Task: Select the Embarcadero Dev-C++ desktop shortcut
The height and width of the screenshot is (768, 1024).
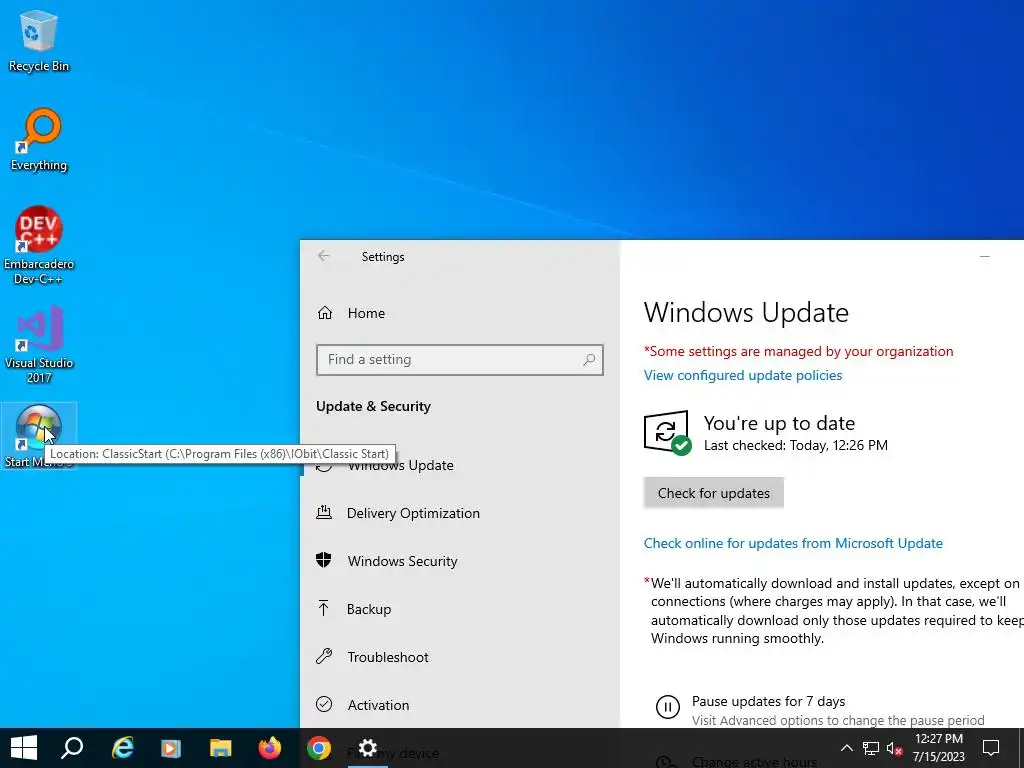Action: click(x=39, y=245)
